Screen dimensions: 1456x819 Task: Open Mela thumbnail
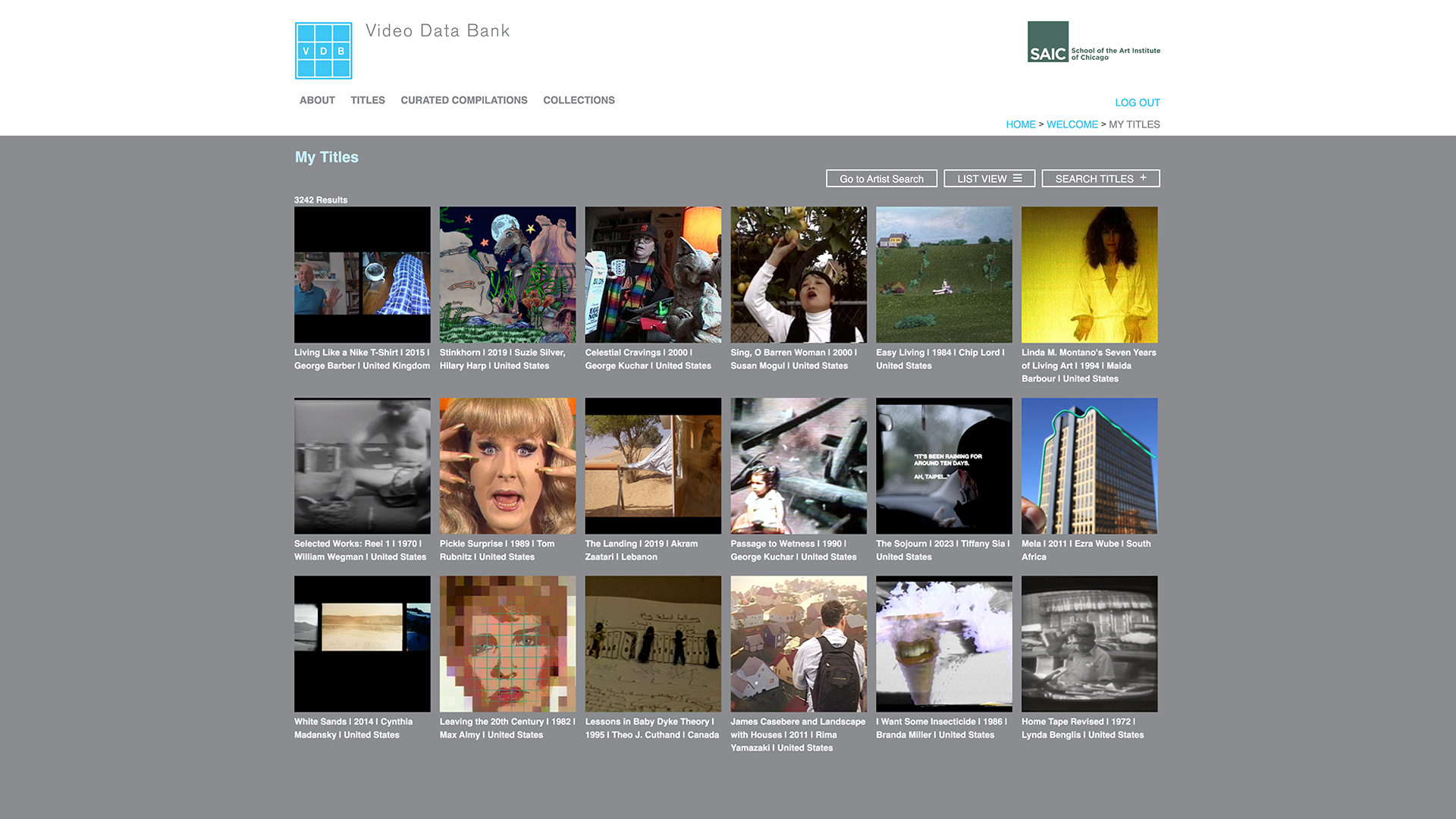tap(1090, 466)
